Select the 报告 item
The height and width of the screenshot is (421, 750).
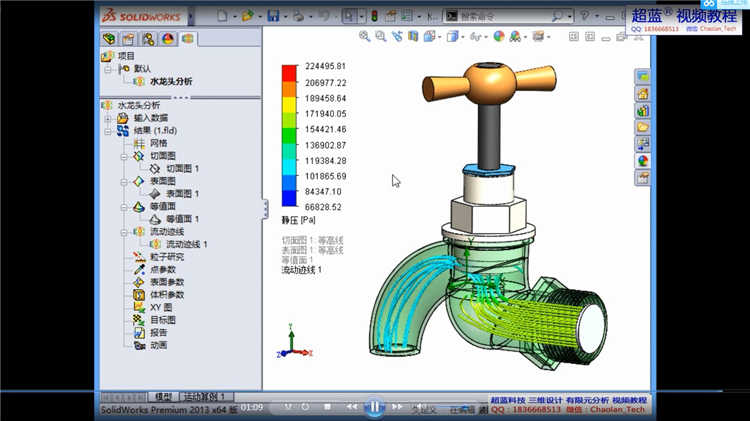coord(158,332)
